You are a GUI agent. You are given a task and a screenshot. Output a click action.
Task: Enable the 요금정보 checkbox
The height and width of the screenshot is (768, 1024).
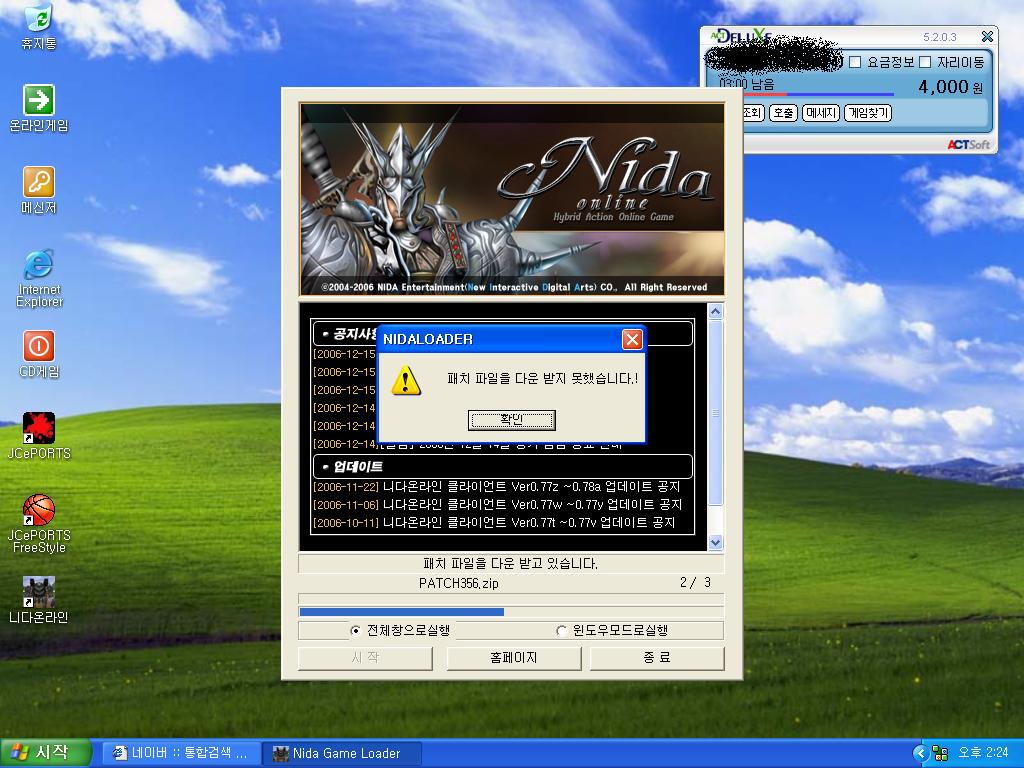(x=855, y=62)
